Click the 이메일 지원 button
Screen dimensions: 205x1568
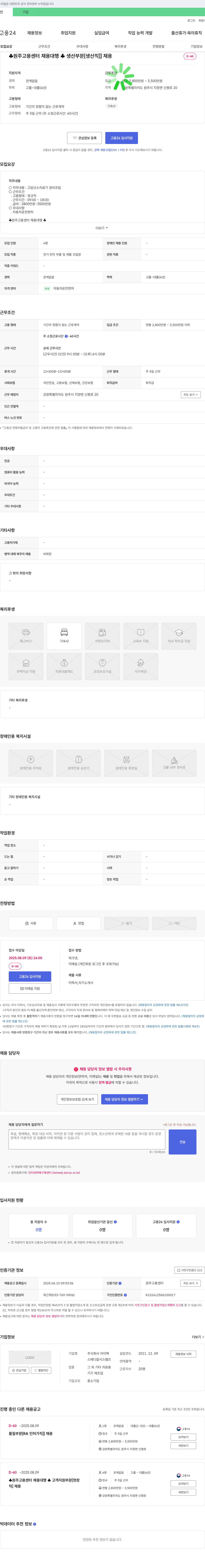point(30,989)
